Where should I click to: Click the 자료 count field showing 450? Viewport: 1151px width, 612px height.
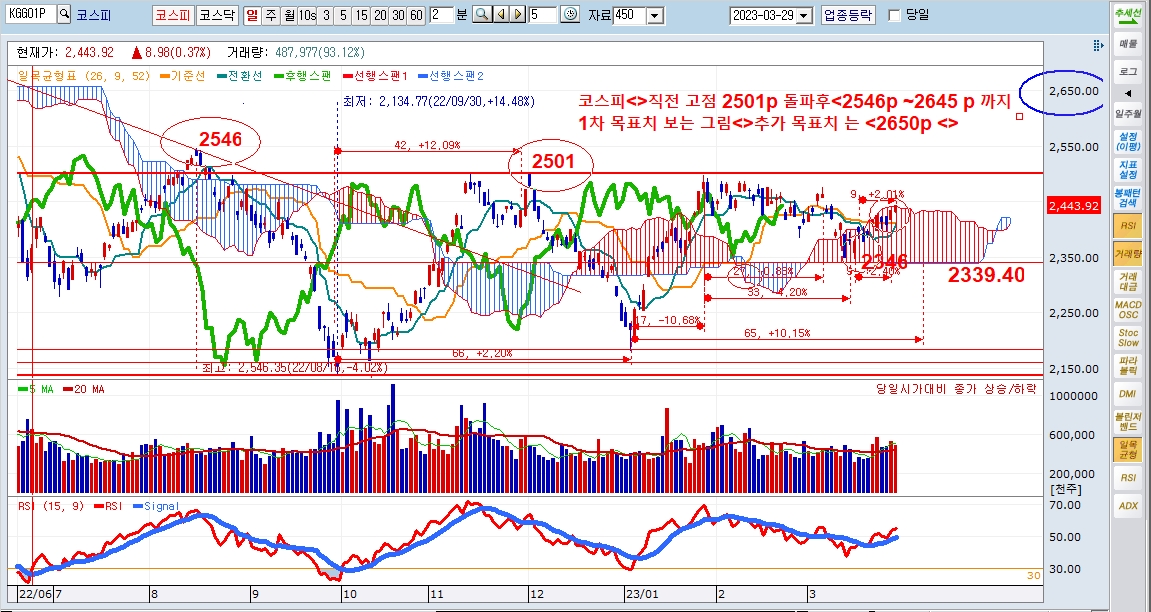630,15
